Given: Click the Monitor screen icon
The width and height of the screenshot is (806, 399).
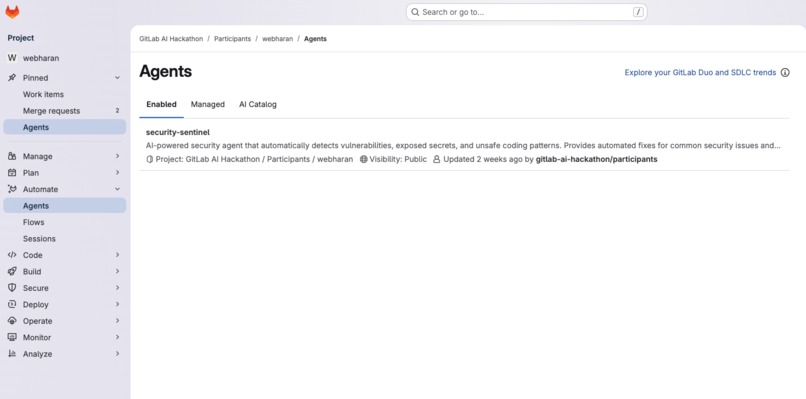Looking at the screenshot, I should [12, 337].
